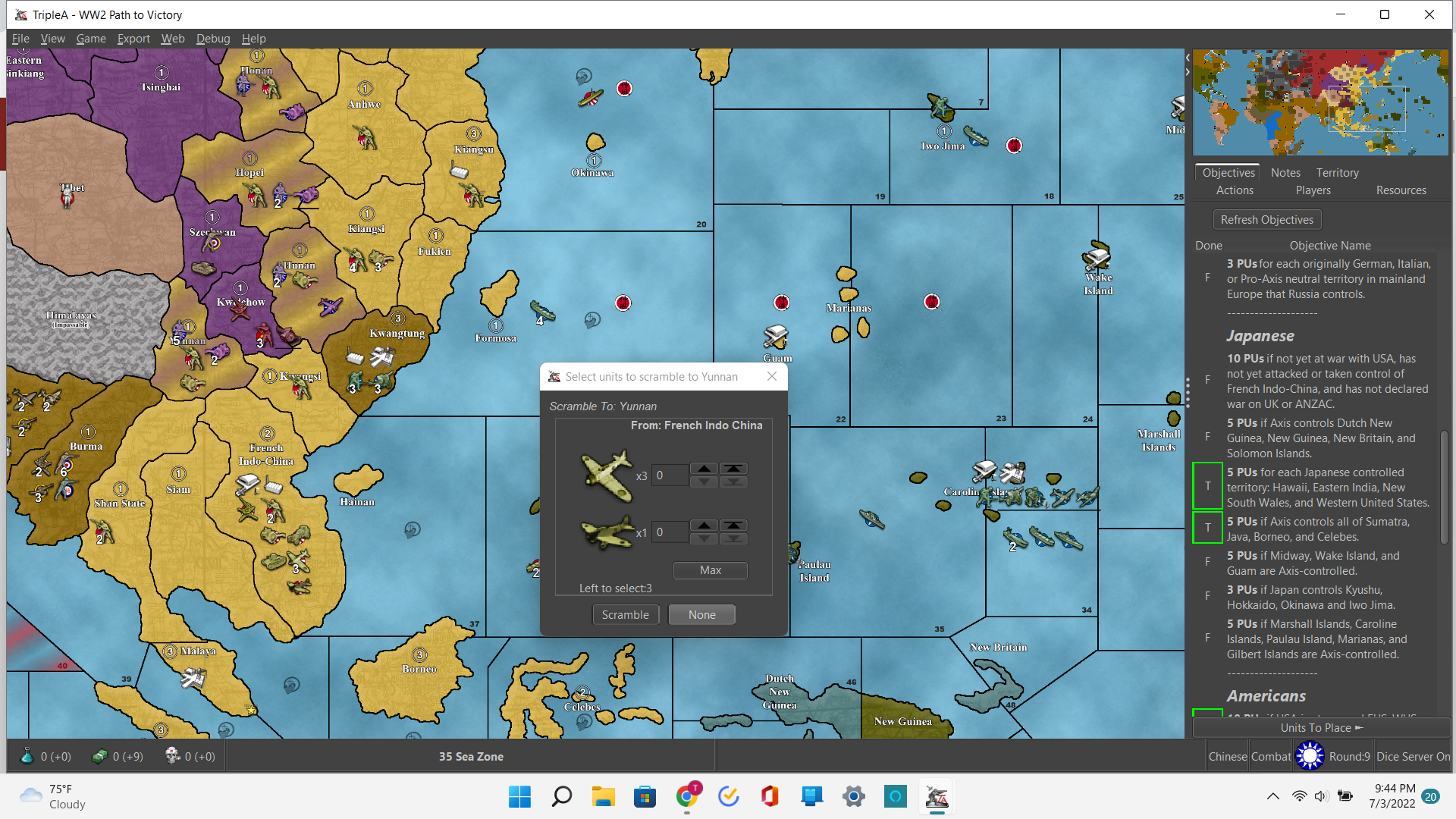Open the Export menu

(133, 39)
